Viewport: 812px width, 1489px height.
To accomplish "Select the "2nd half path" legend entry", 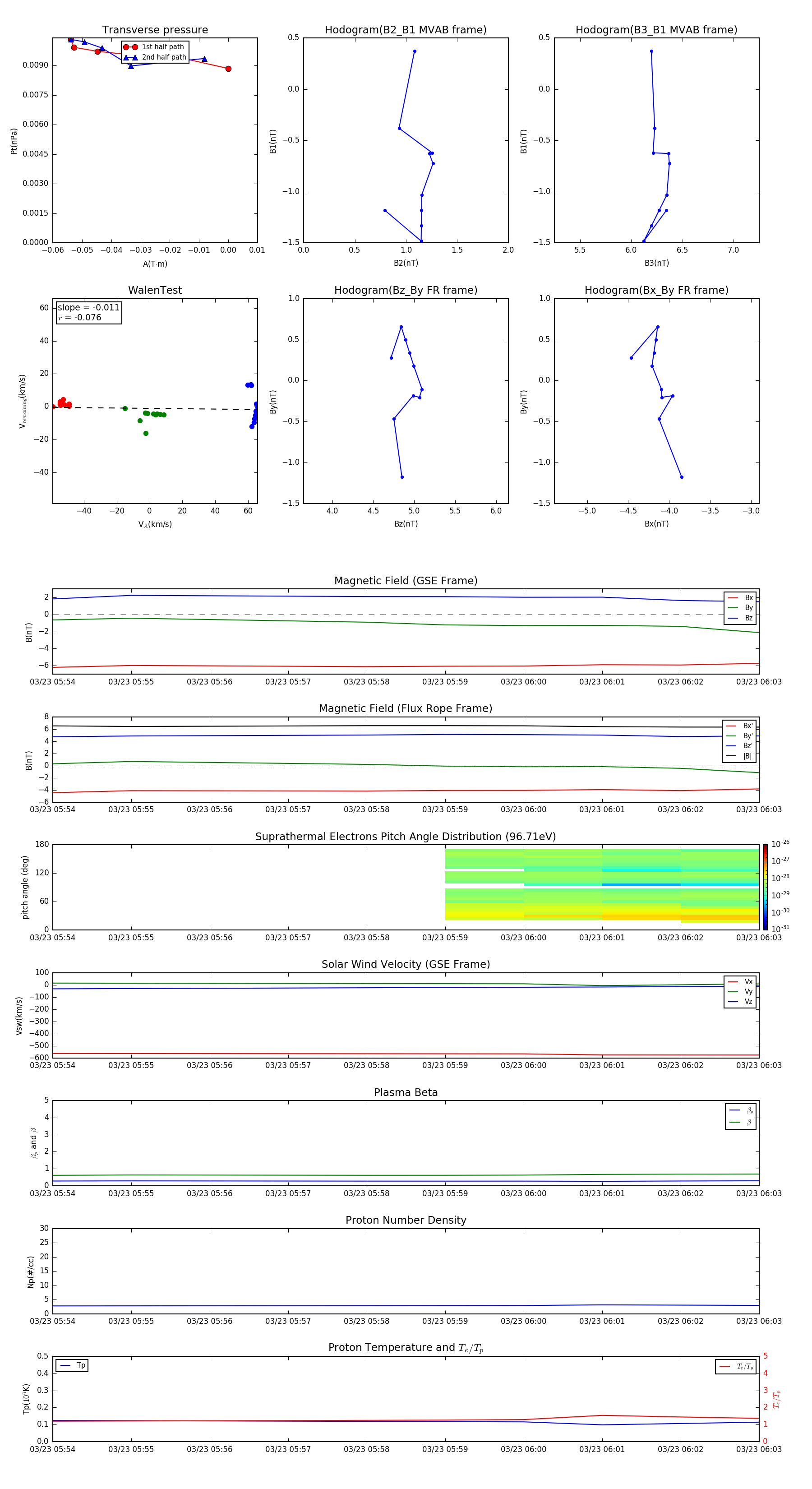I will (x=154, y=57).
